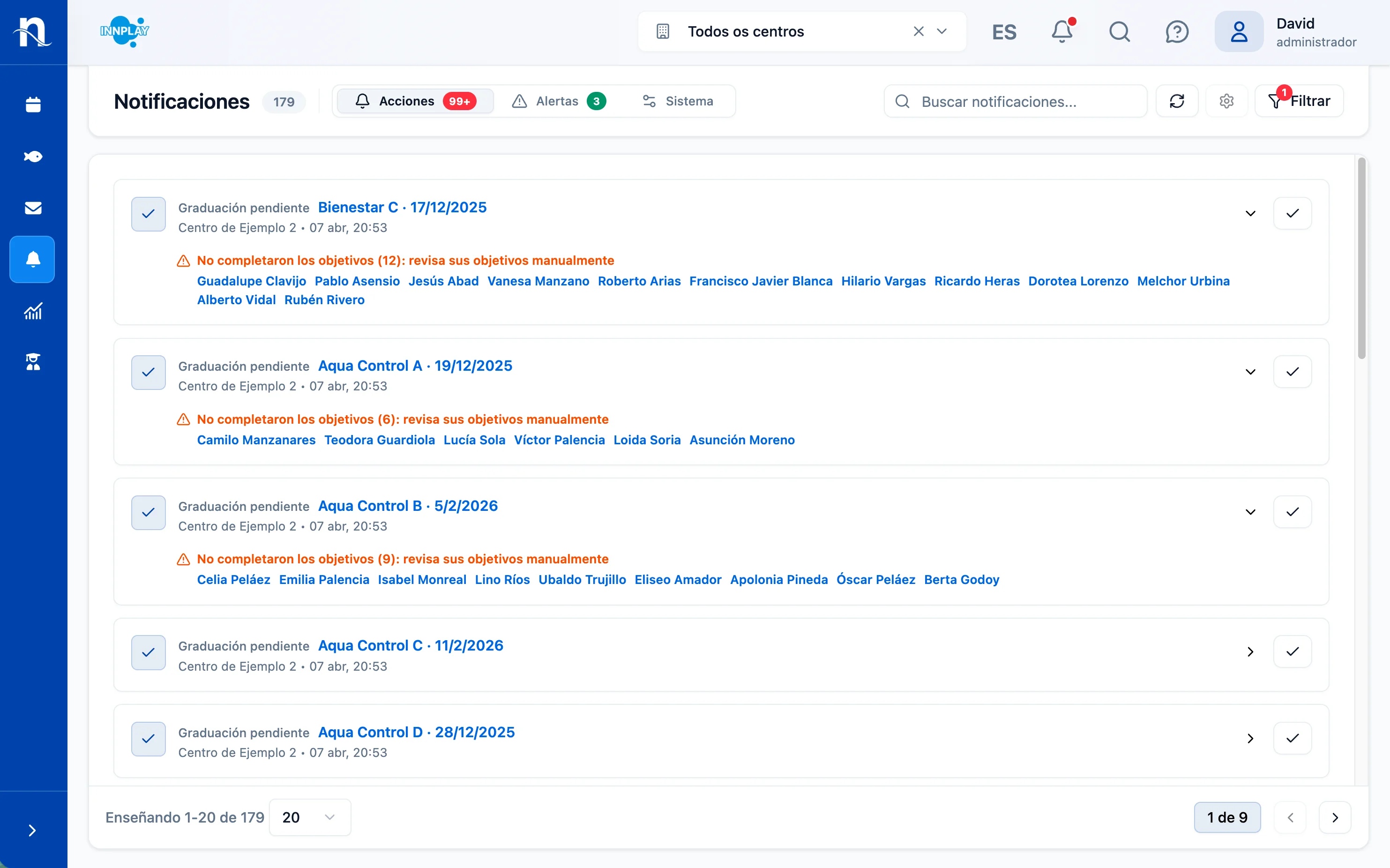Screen dimensions: 1390x868
Task: Open the messages envelope icon in the sidebar
Action: pyautogui.click(x=33, y=207)
